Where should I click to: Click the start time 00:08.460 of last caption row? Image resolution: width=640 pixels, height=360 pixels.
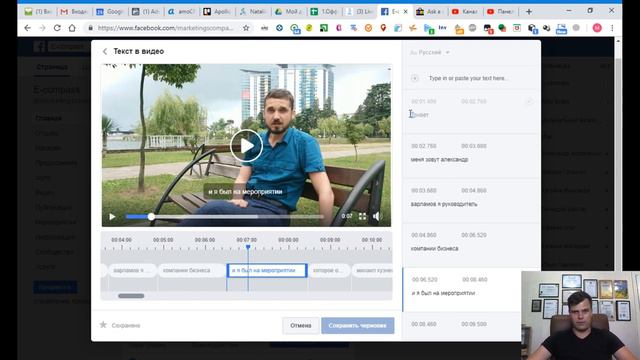pos(424,324)
